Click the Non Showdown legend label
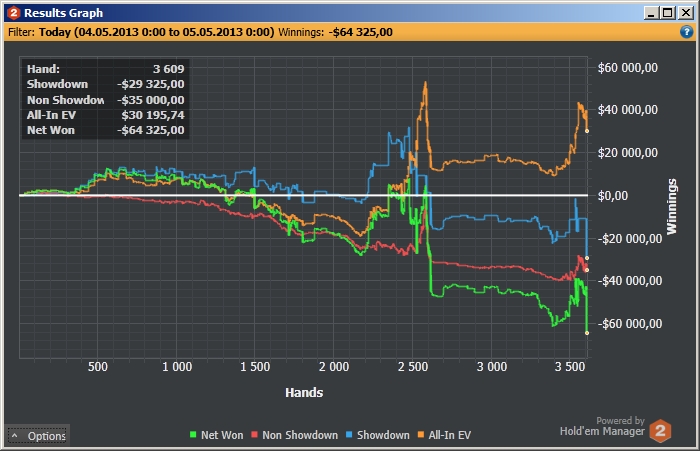The height and width of the screenshot is (451, 700). coord(300,435)
